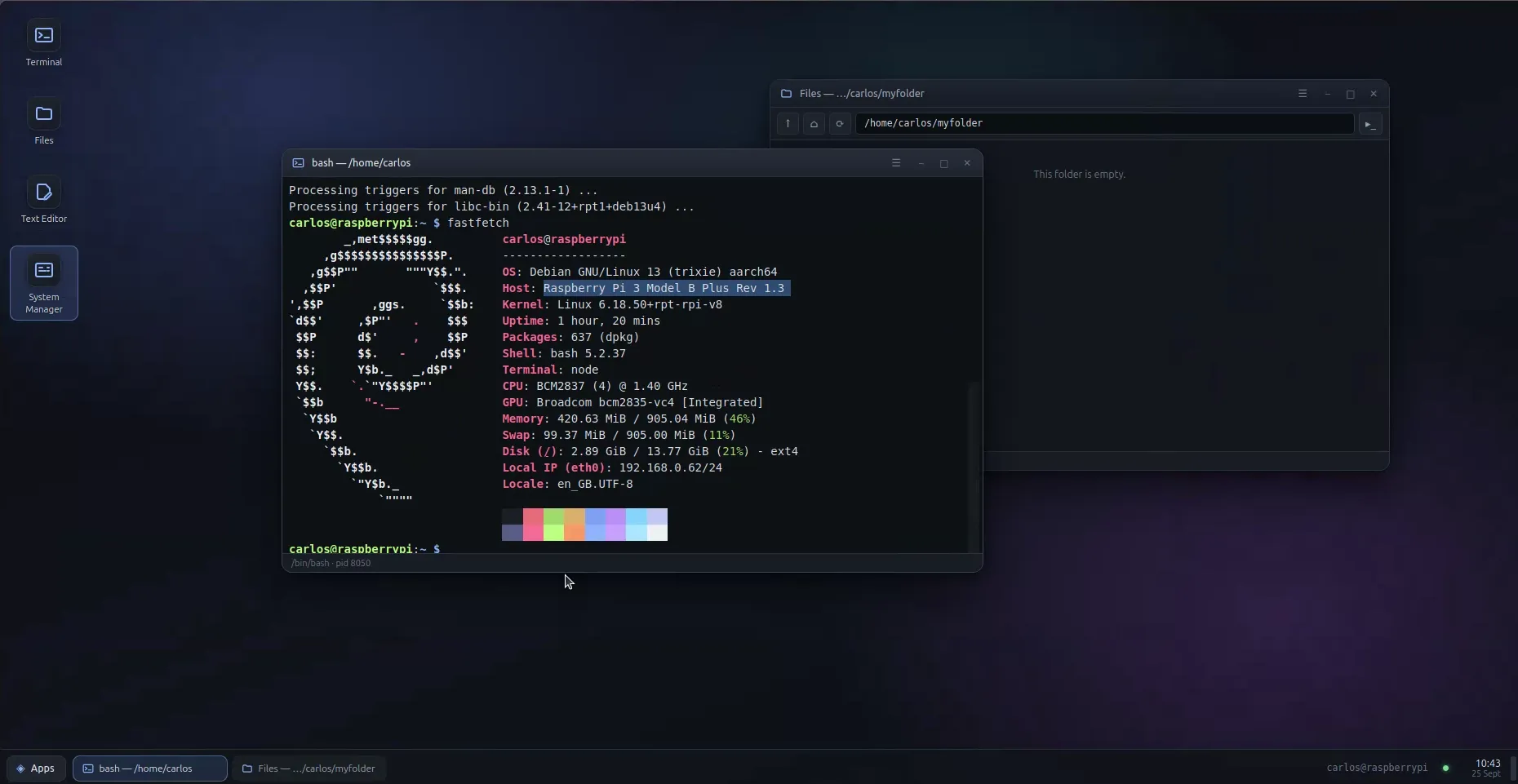
Task: Click the Kernel Linux 6.18.50 line
Action: point(612,304)
